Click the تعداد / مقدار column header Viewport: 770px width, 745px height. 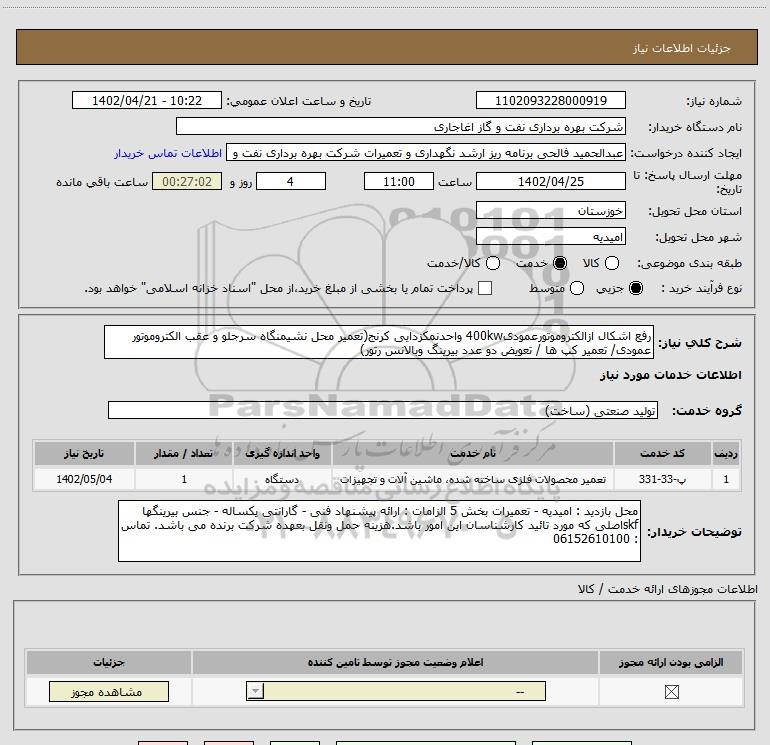tap(184, 453)
